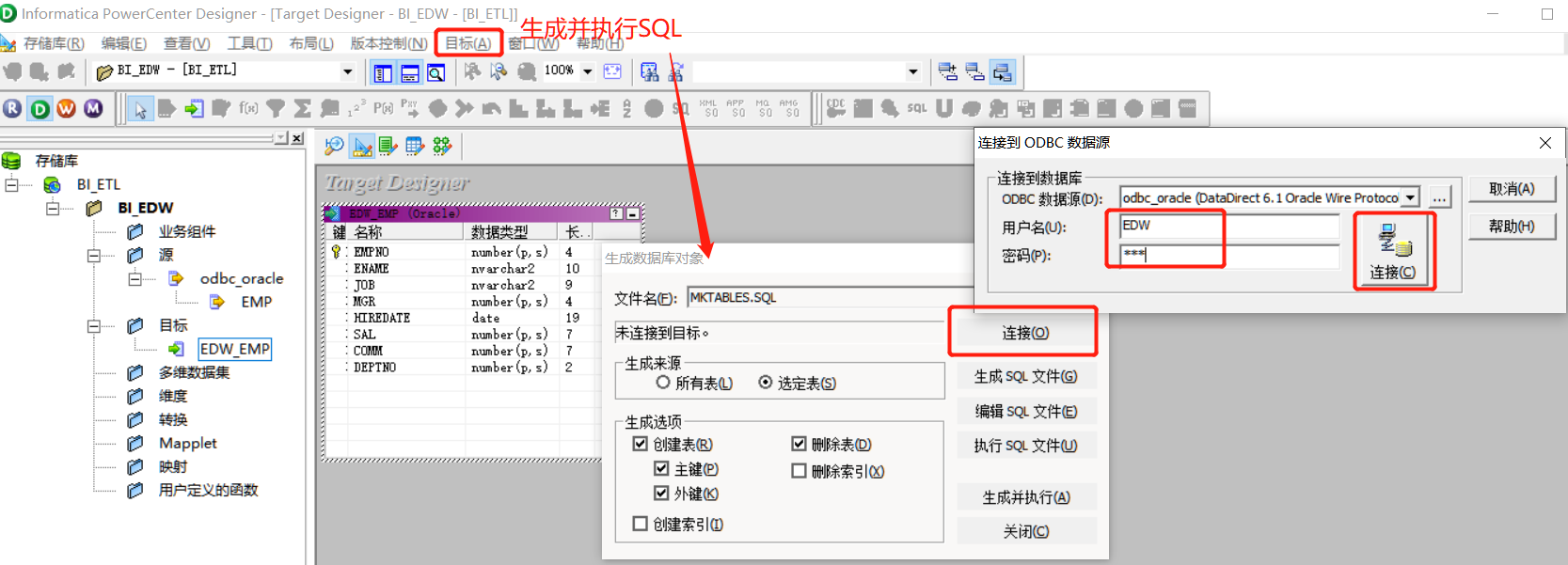
Task: Toggle the 创建表 checkbox
Action: [x=641, y=444]
